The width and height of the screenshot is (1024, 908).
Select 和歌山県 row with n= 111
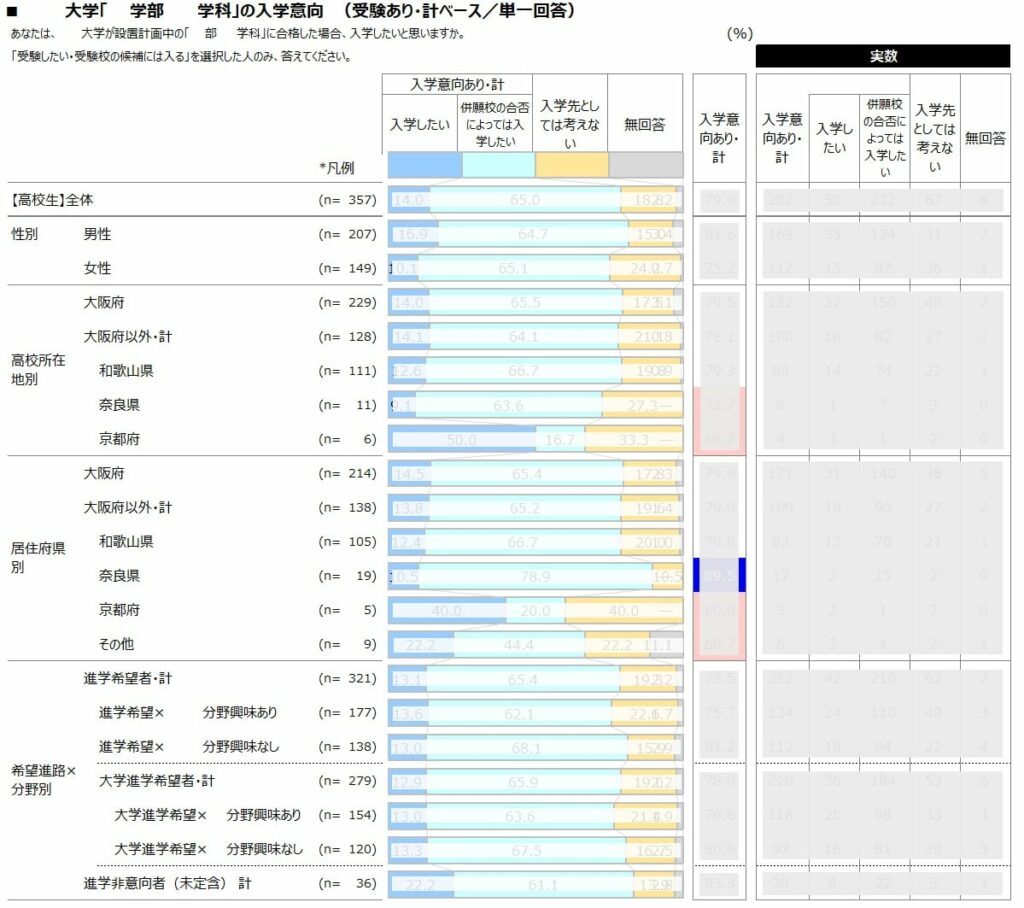tap(126, 370)
